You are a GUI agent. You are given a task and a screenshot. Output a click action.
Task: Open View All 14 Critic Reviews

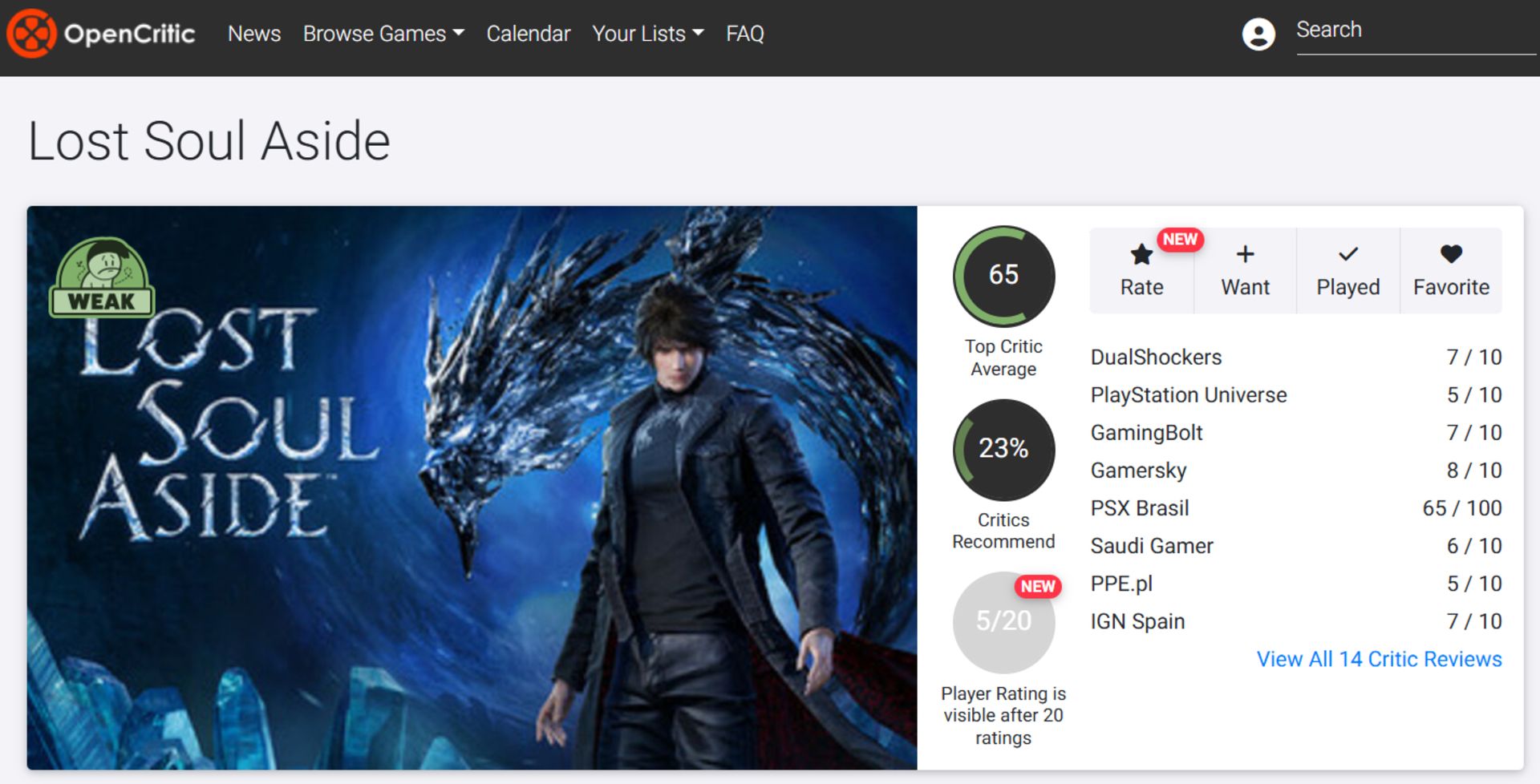(1379, 659)
